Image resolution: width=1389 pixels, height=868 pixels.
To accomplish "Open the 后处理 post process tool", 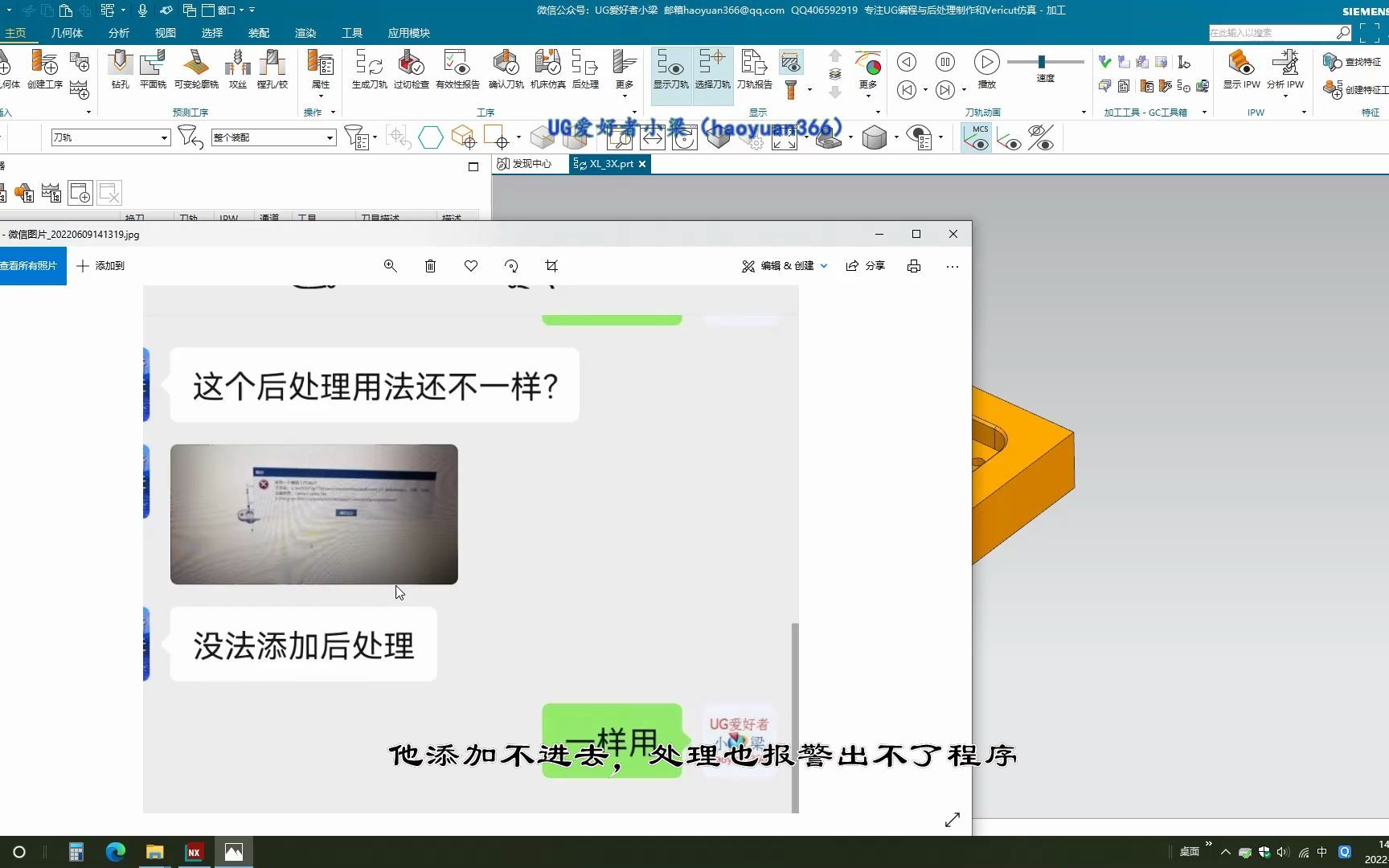I will coord(585,68).
